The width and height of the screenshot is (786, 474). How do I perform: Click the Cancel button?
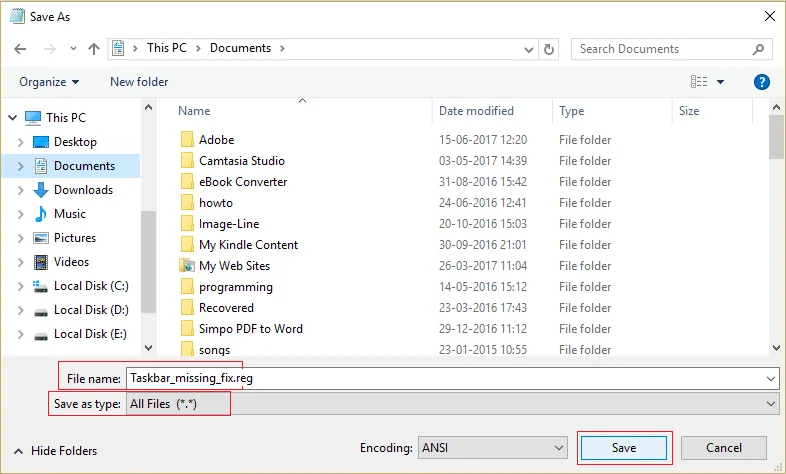coord(723,447)
